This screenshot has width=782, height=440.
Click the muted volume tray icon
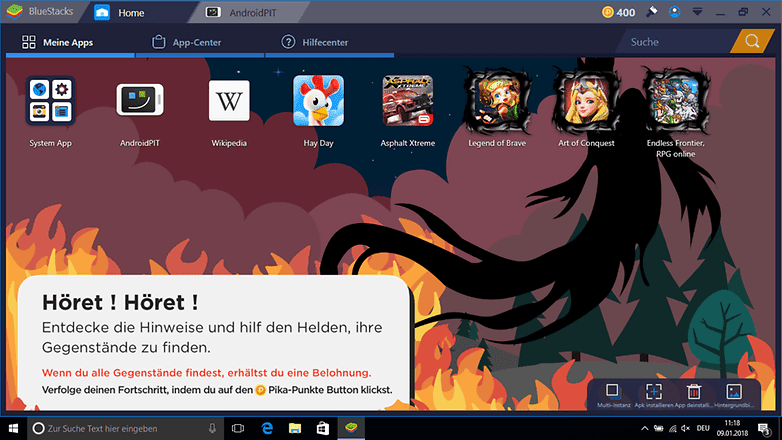pos(686,429)
